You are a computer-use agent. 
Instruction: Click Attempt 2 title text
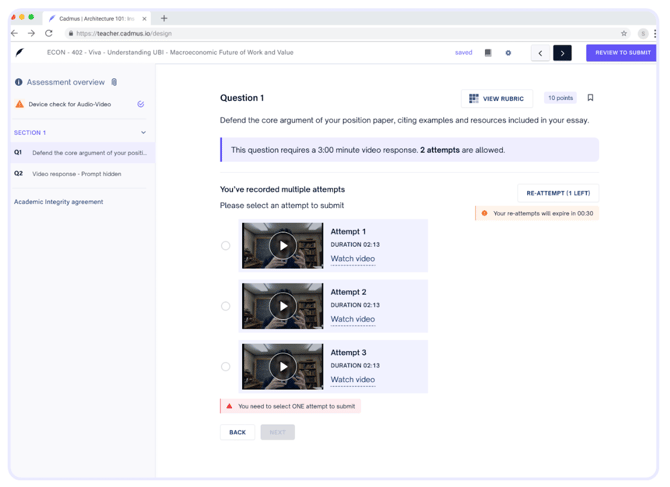[348, 292]
